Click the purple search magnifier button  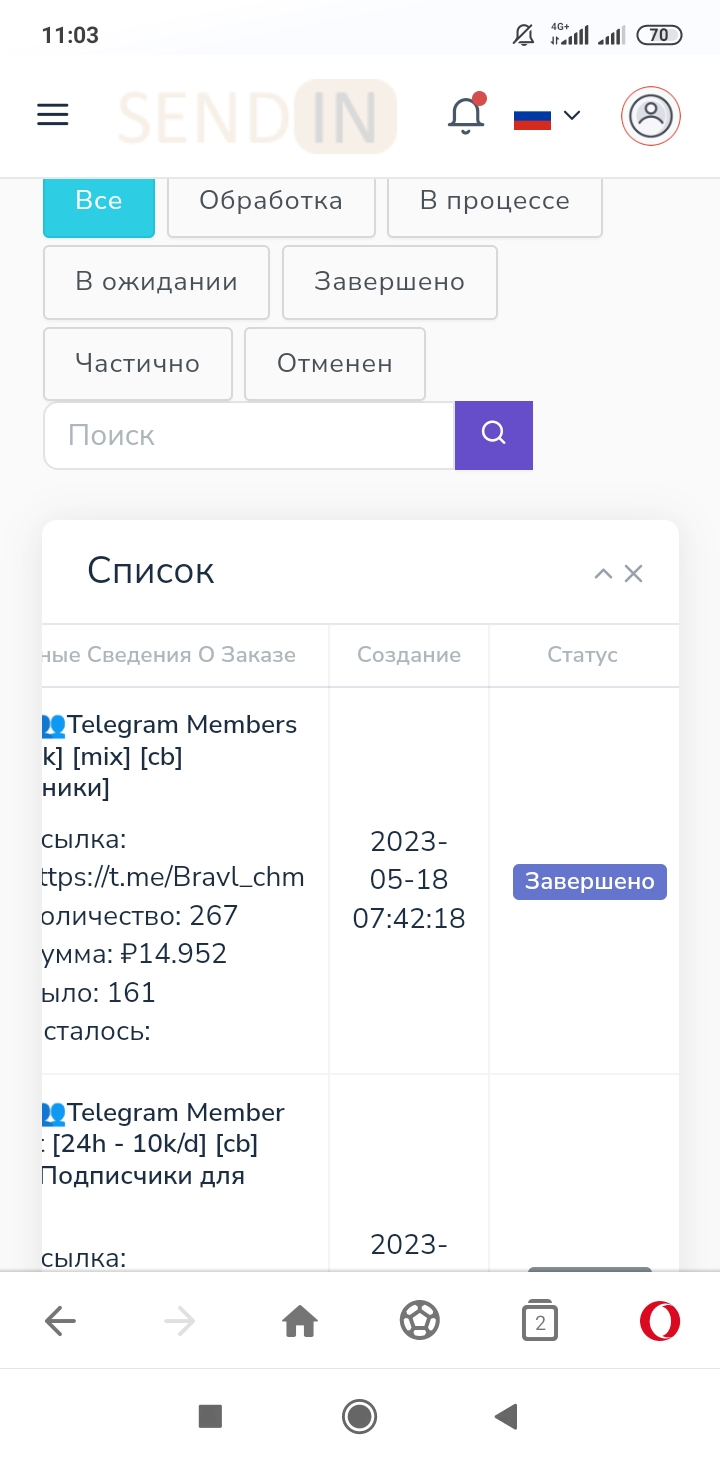(494, 435)
